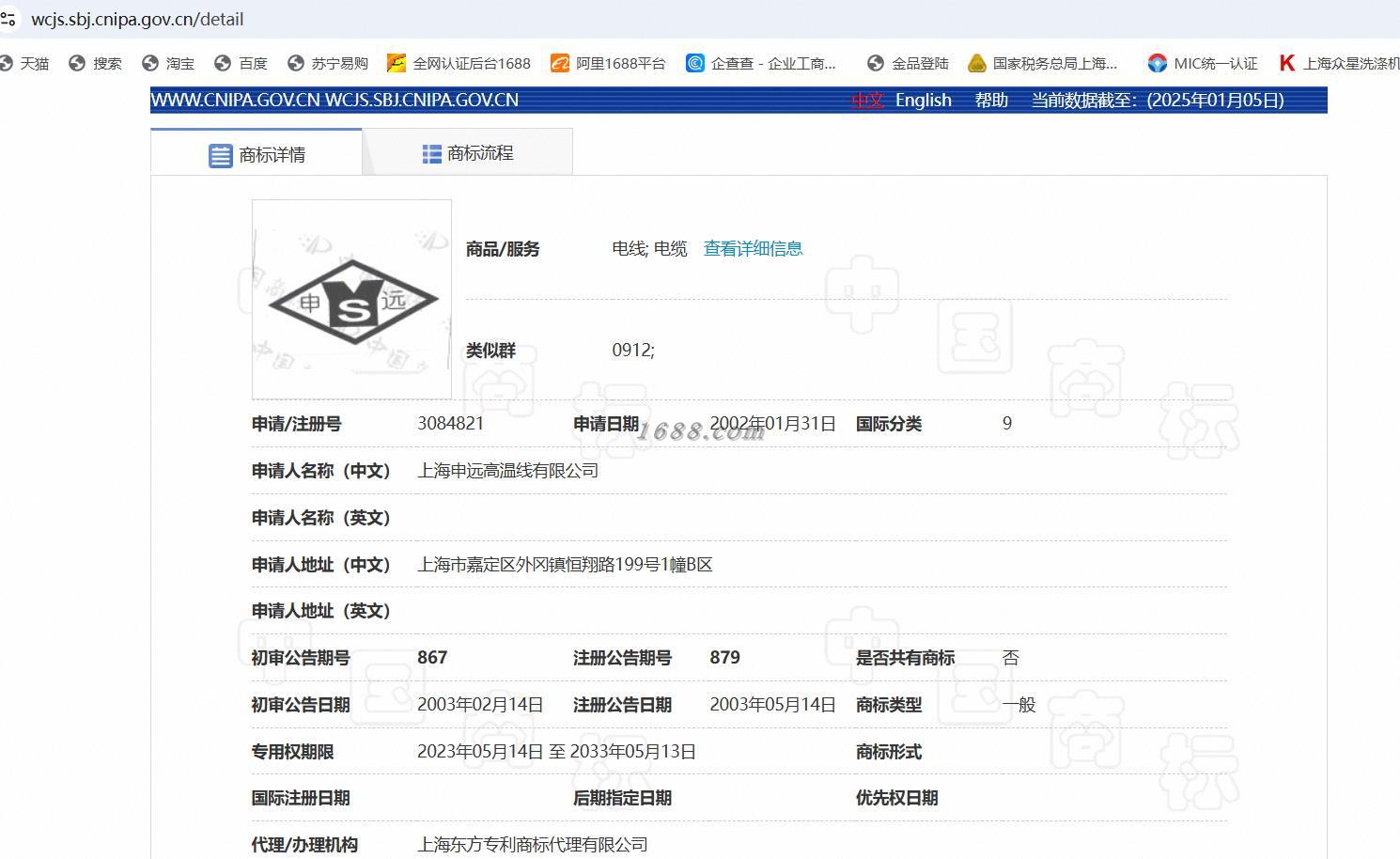
Task: Select application date 2002年01月31日
Action: pos(772,423)
